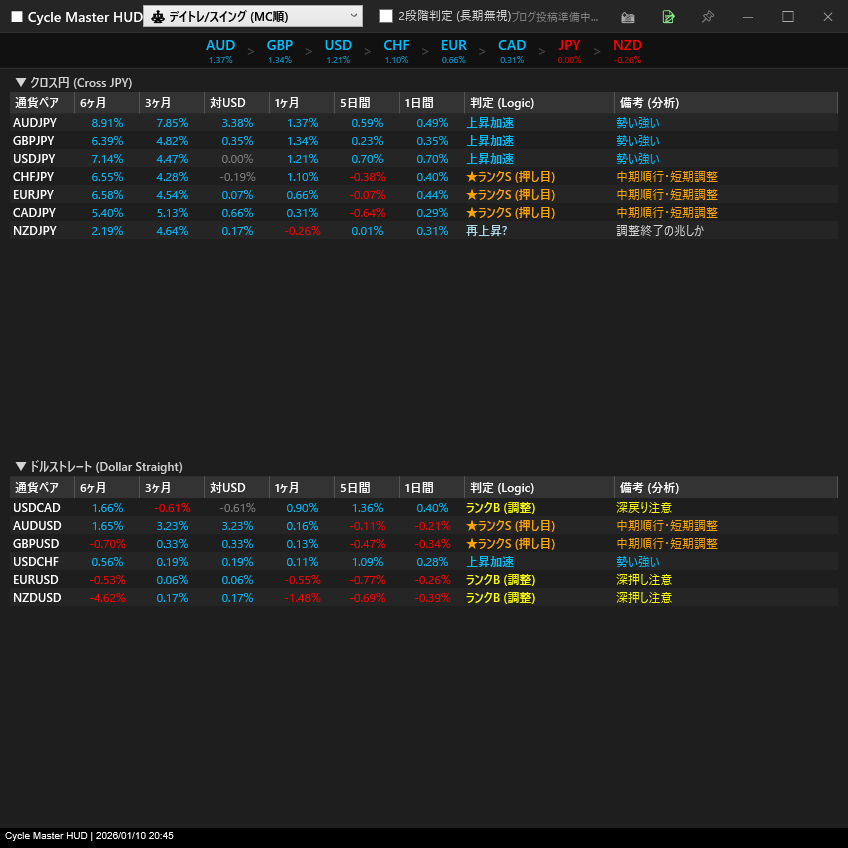Select JPY in the currency strength bar
848x848 pixels.
pyautogui.click(x=569, y=46)
